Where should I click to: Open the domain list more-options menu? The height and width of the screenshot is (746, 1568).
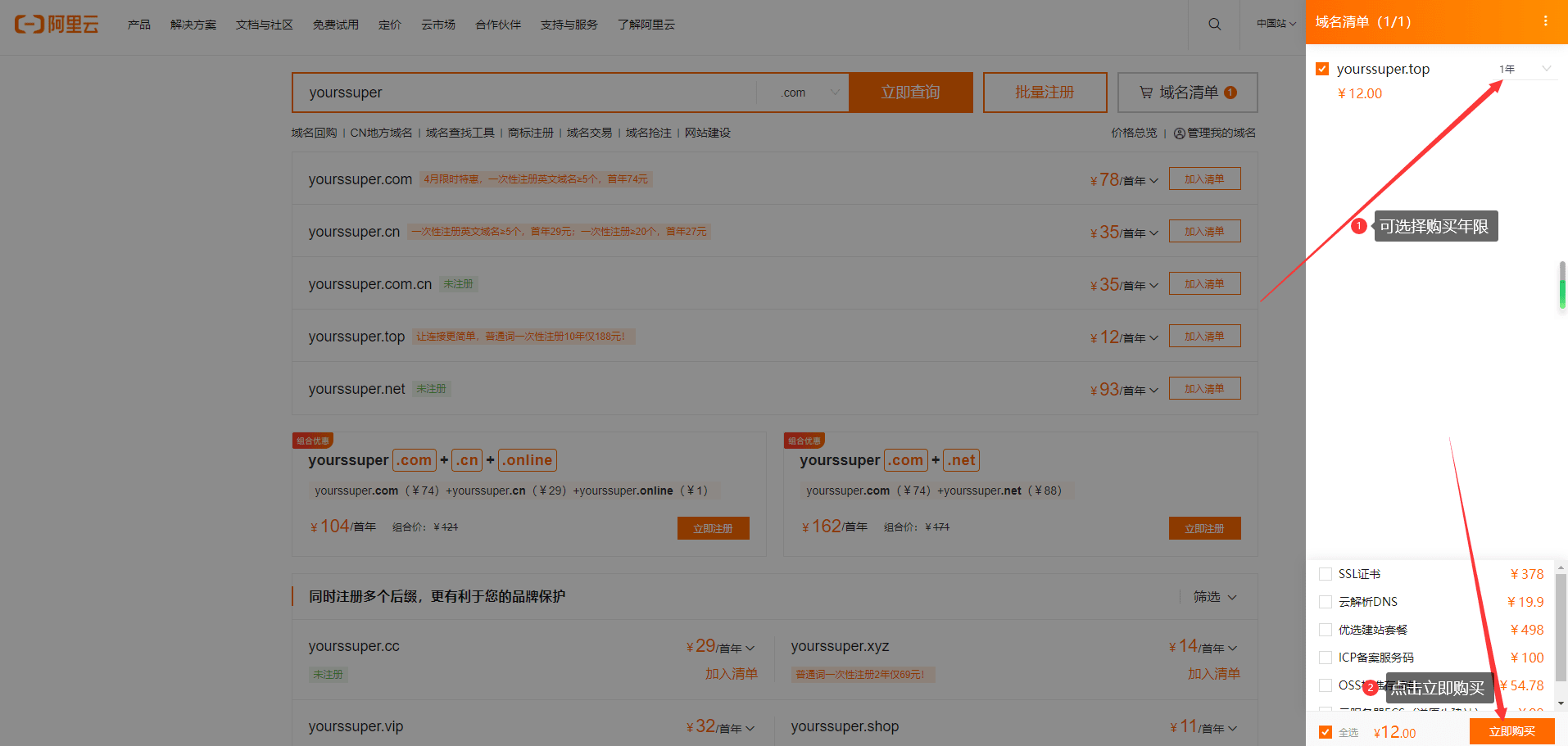pos(1546,21)
